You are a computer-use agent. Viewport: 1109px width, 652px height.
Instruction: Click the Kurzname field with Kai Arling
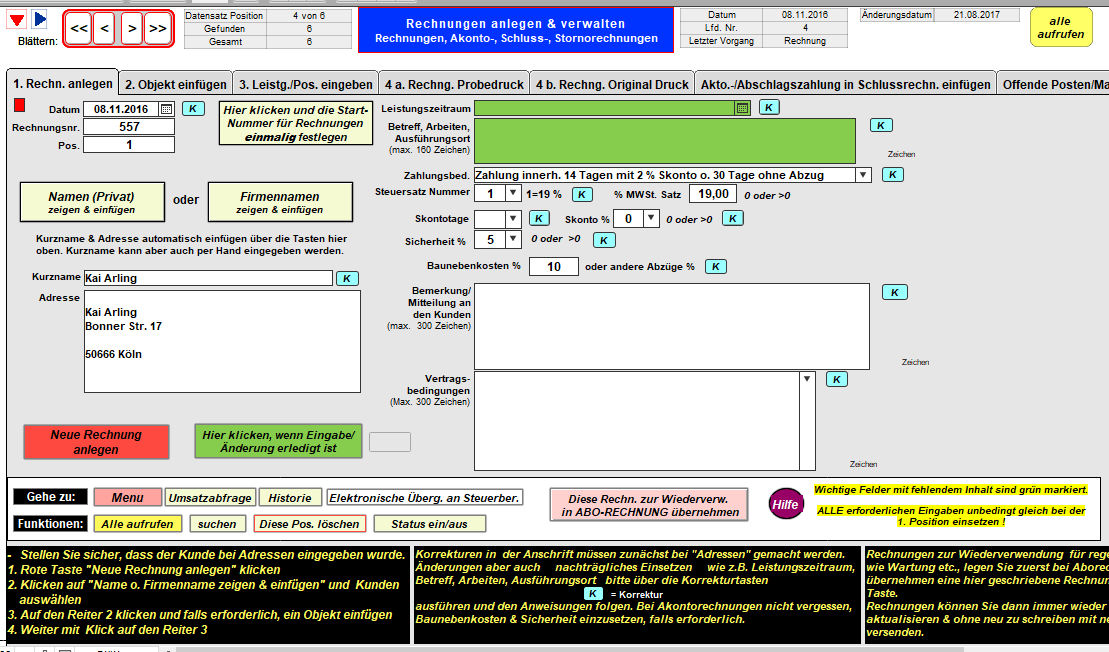208,278
